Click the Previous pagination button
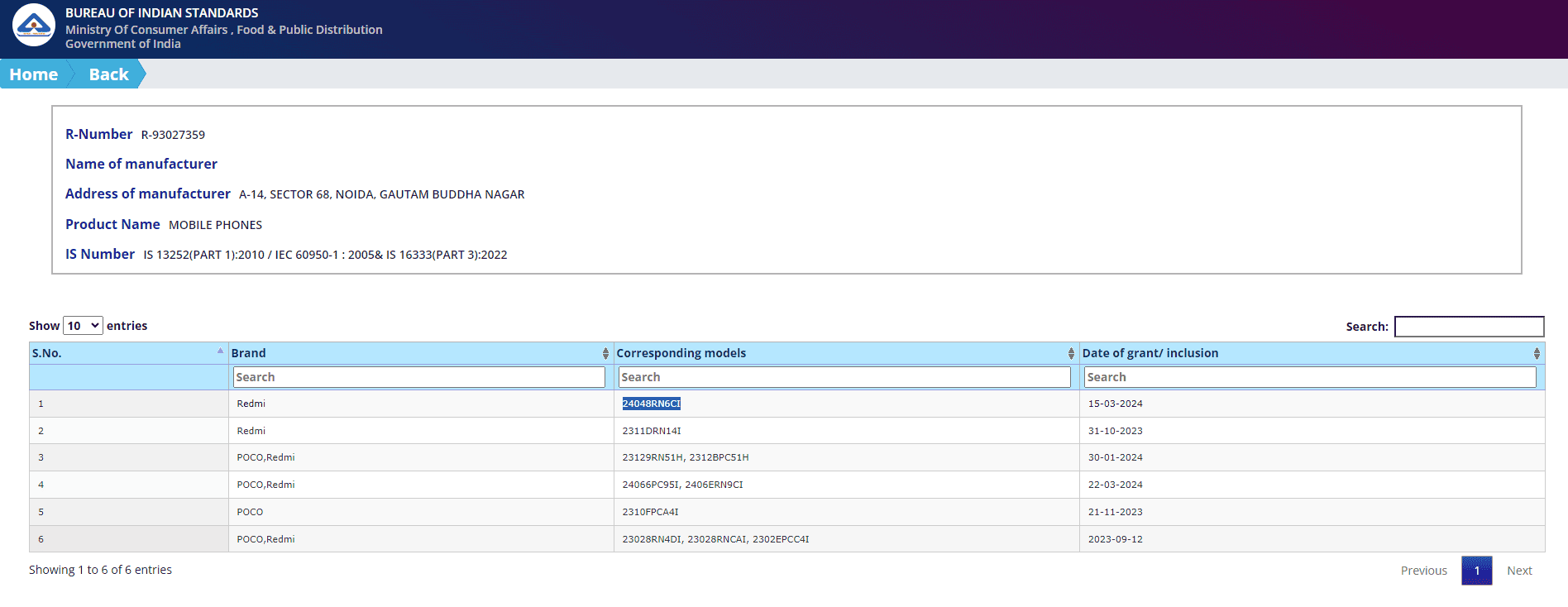 tap(1423, 571)
